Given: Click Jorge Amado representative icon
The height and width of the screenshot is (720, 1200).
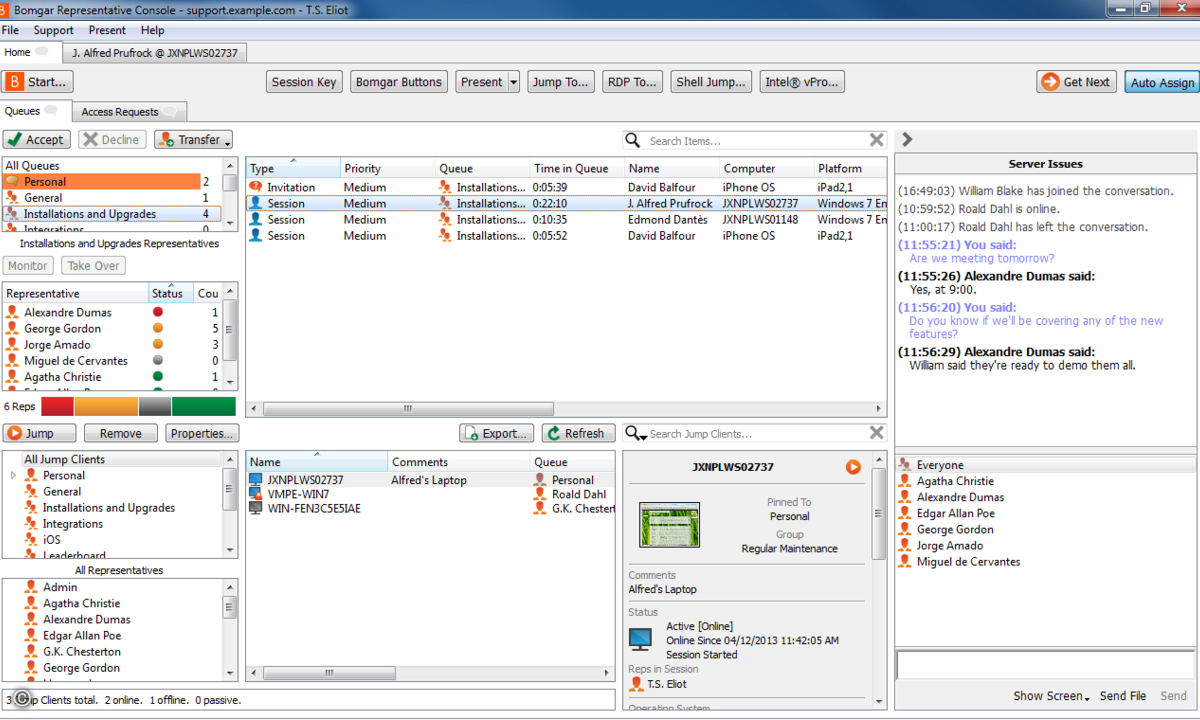Looking at the screenshot, I should pos(13,345).
